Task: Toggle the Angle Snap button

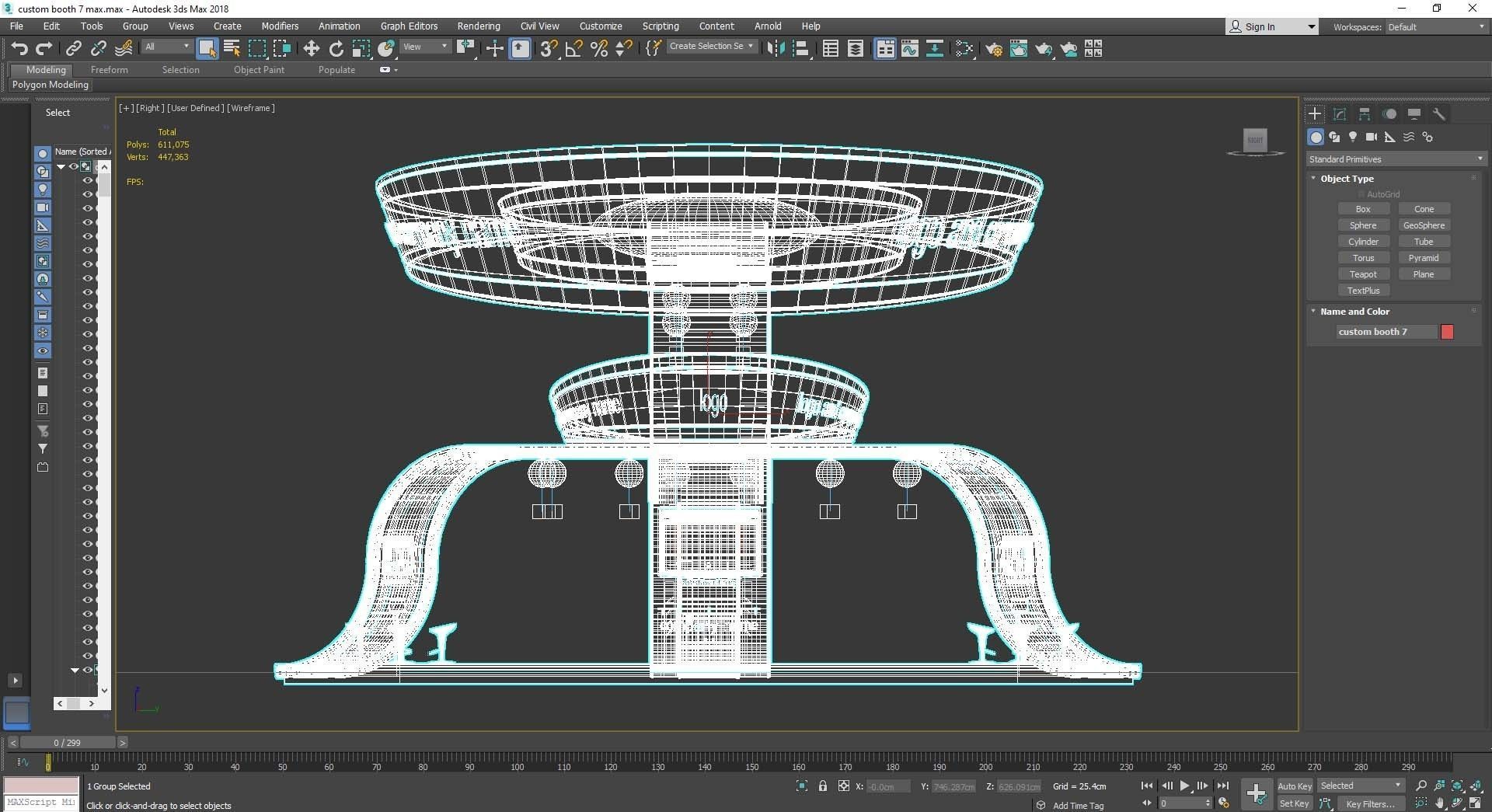Action: coord(573,49)
